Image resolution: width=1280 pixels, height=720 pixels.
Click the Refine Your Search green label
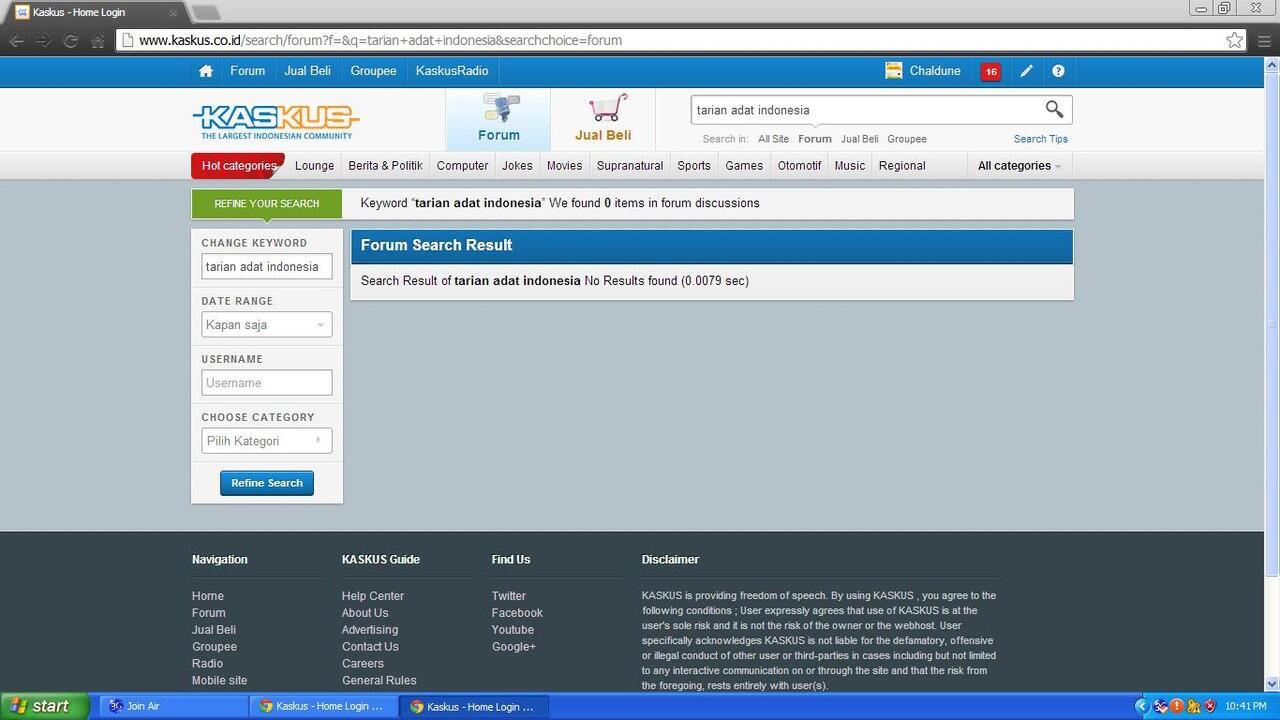266,204
